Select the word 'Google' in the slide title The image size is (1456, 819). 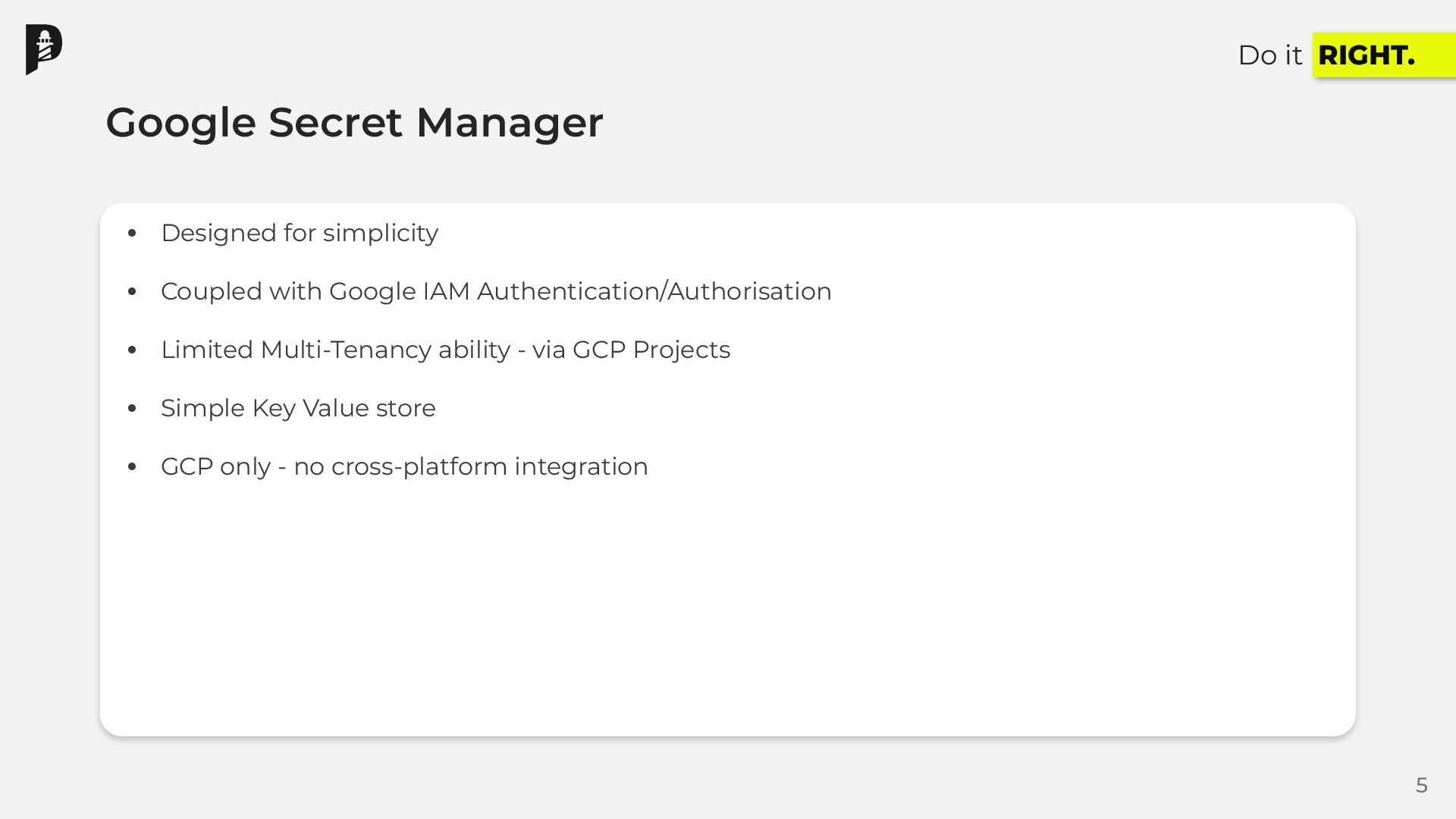point(181,122)
